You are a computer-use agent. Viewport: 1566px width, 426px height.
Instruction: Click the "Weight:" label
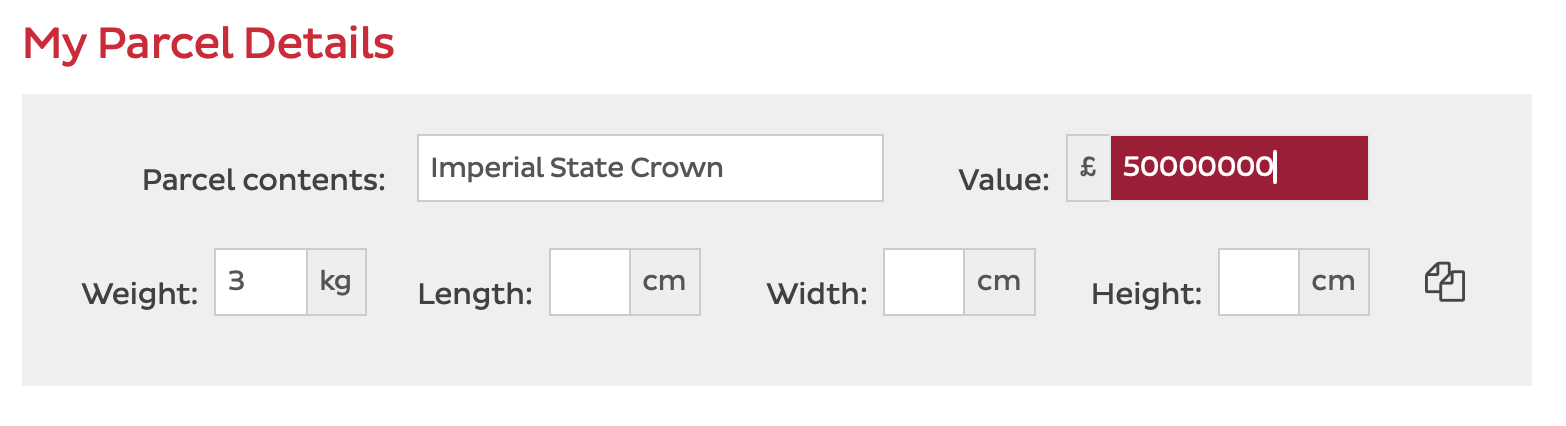click(x=140, y=294)
